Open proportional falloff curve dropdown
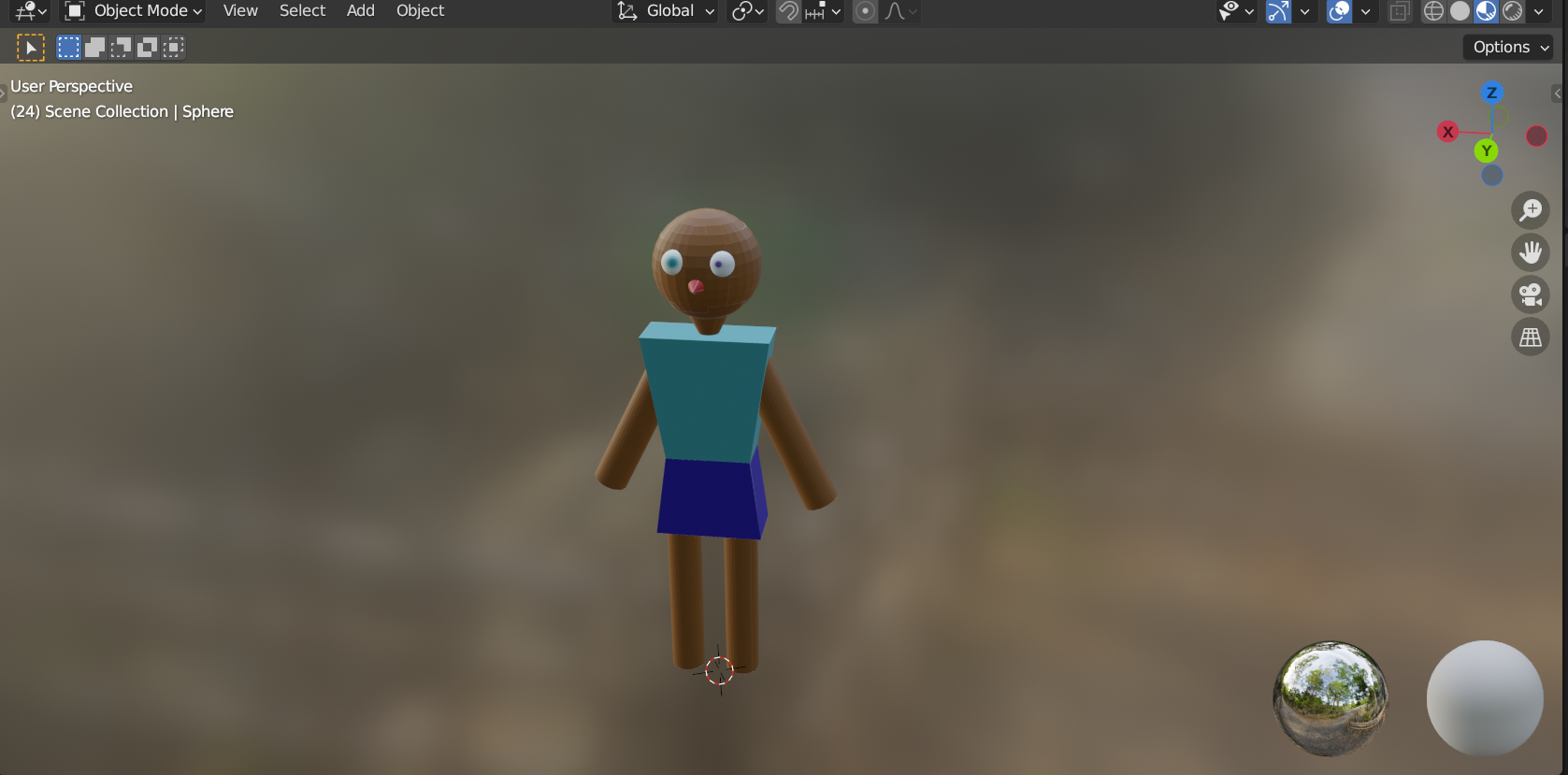The image size is (1568, 775). [x=900, y=11]
